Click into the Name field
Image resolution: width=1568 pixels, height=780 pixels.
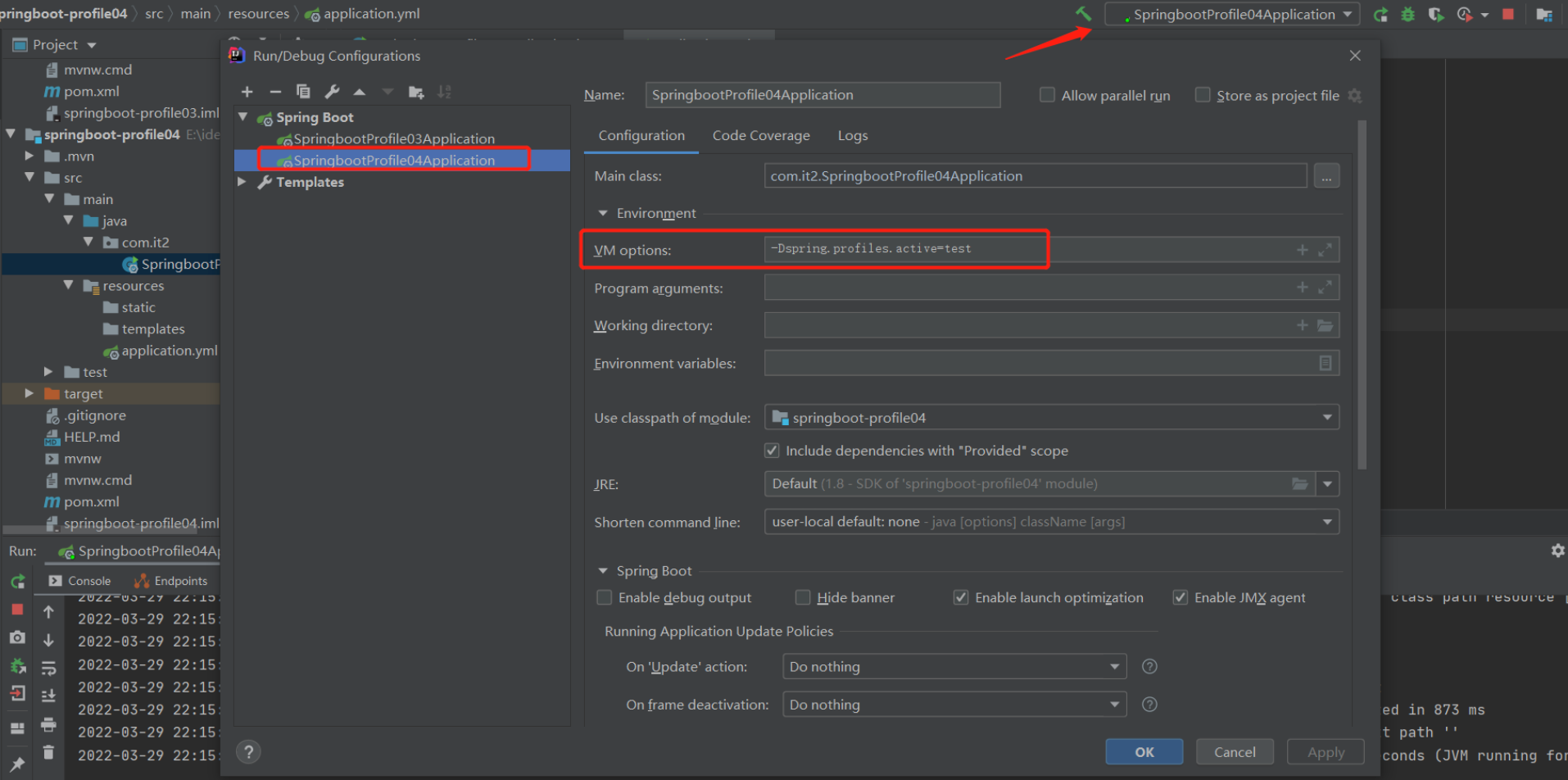[x=823, y=95]
